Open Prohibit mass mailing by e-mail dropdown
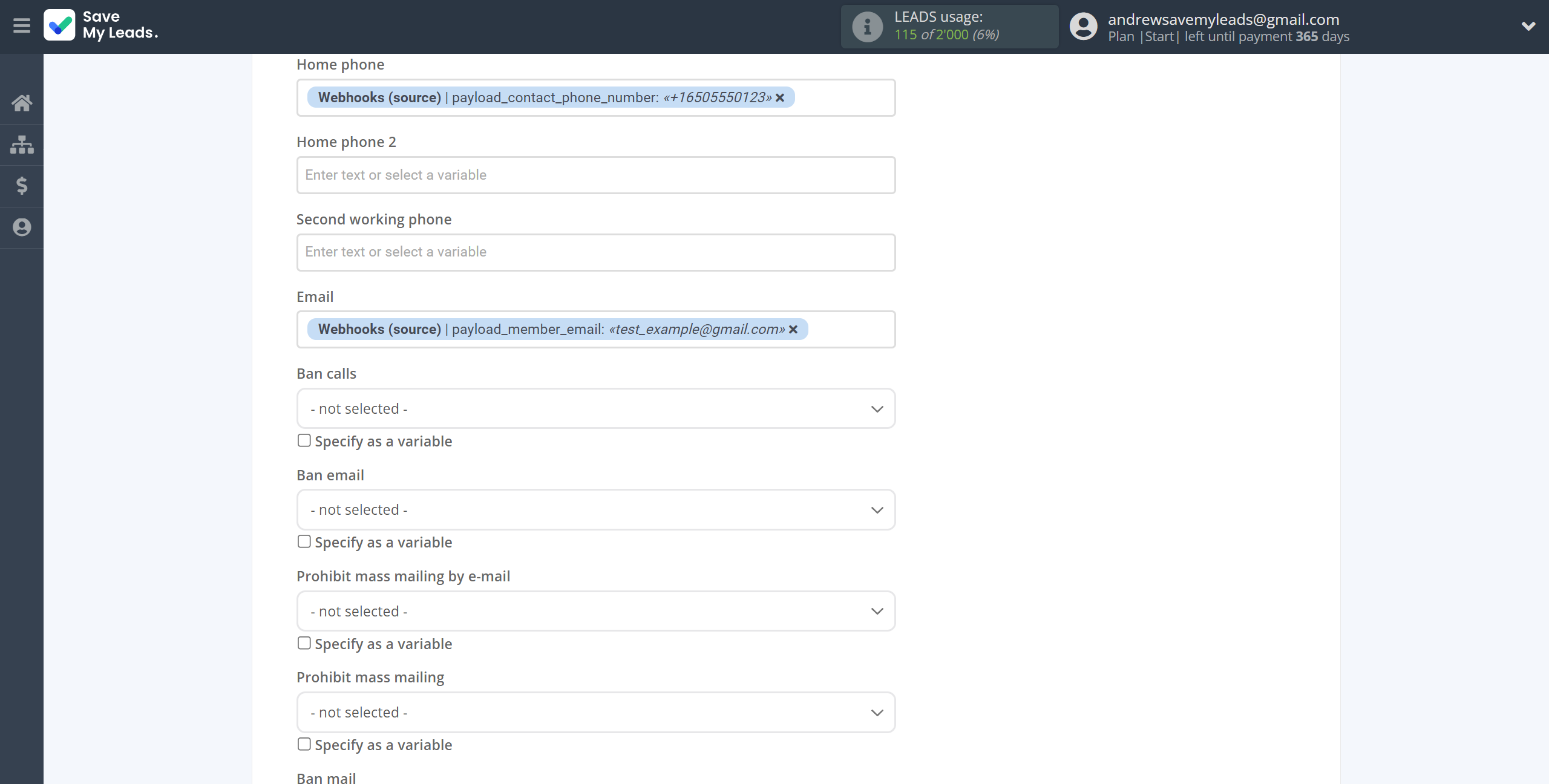Image resolution: width=1549 pixels, height=784 pixels. pos(596,612)
